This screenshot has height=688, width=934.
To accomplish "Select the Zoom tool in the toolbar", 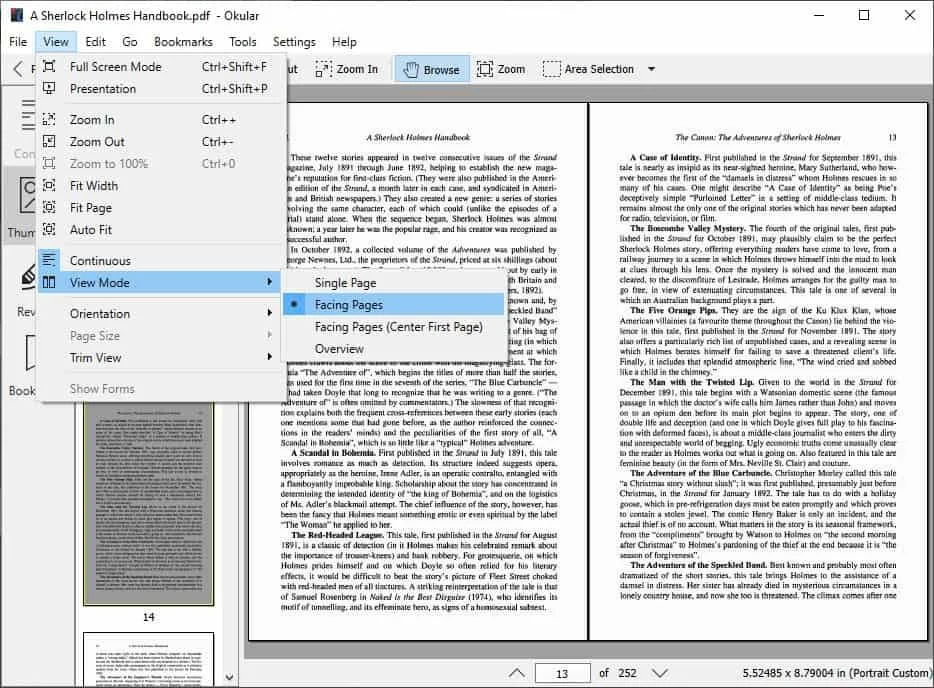I will pos(502,69).
